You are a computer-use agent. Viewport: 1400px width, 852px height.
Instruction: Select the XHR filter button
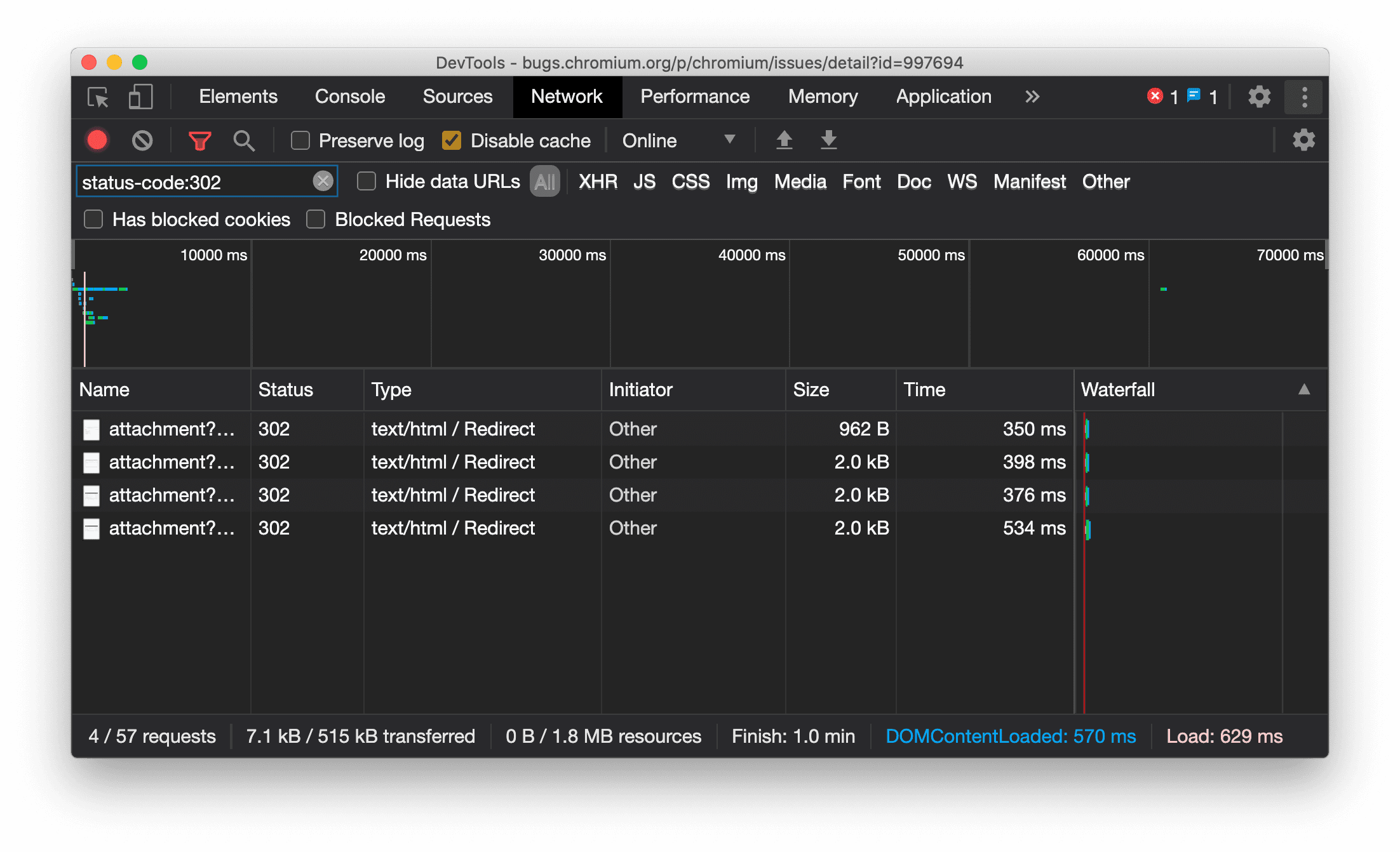coord(597,182)
